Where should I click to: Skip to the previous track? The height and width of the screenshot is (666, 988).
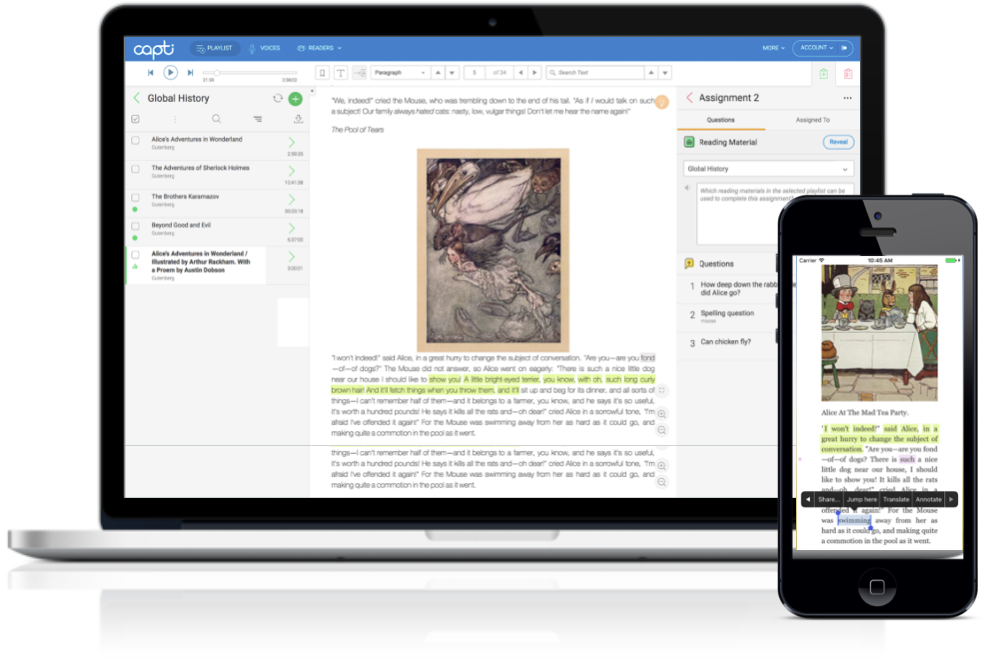coord(151,72)
